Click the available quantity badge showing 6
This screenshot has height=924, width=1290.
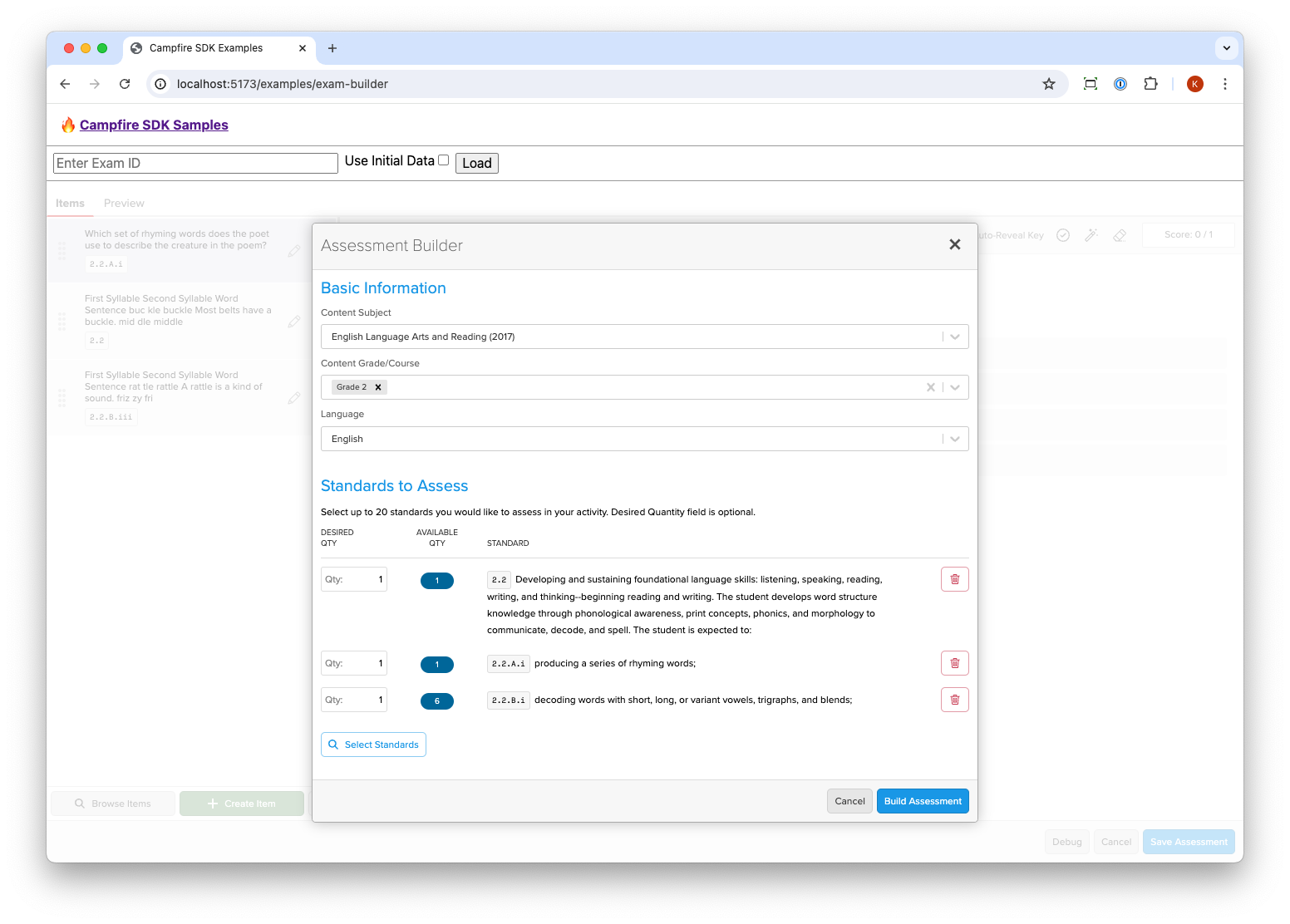(x=437, y=701)
